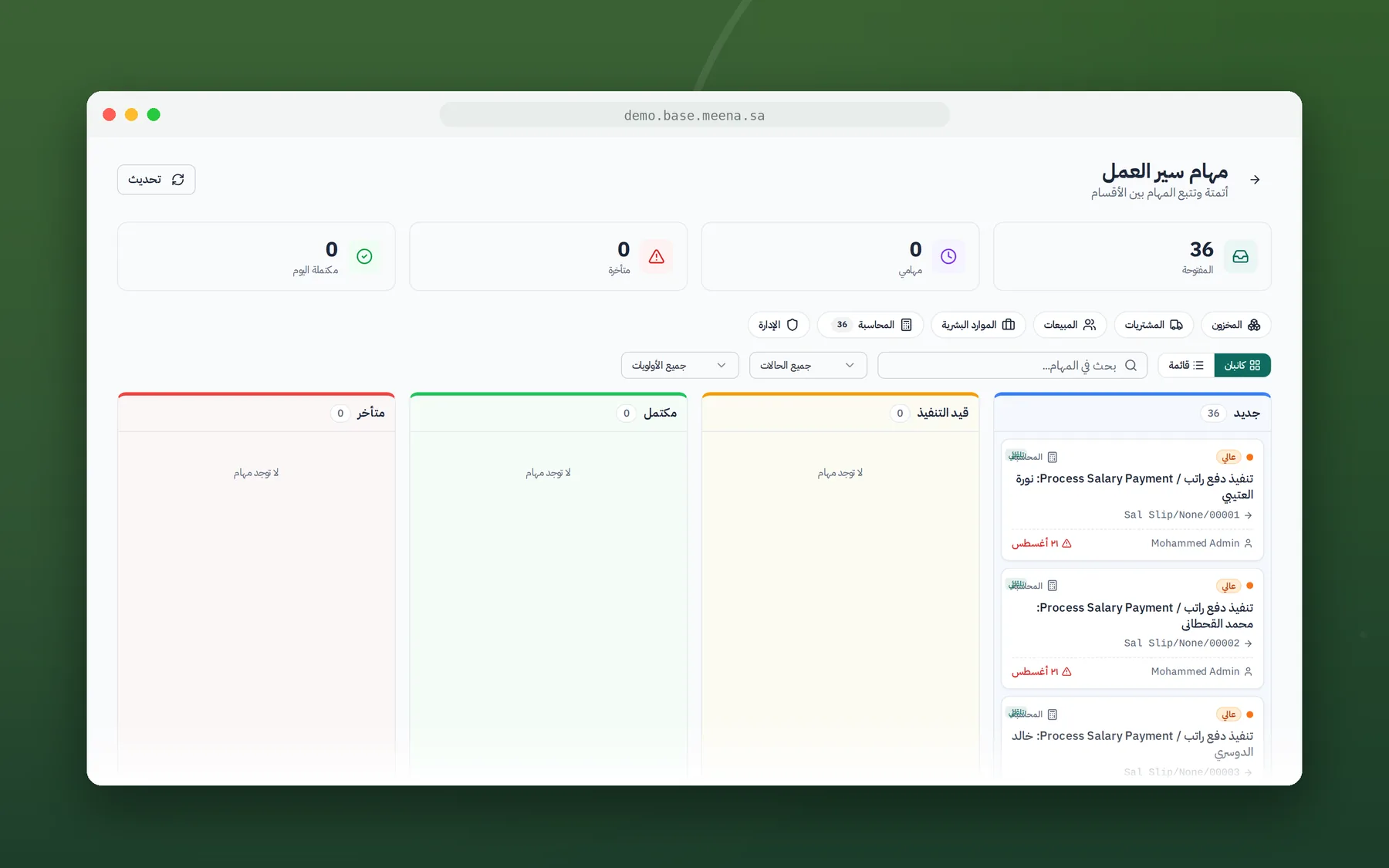Click the address bar demo.base.meena.sa
The image size is (1389, 868).
[x=694, y=116]
